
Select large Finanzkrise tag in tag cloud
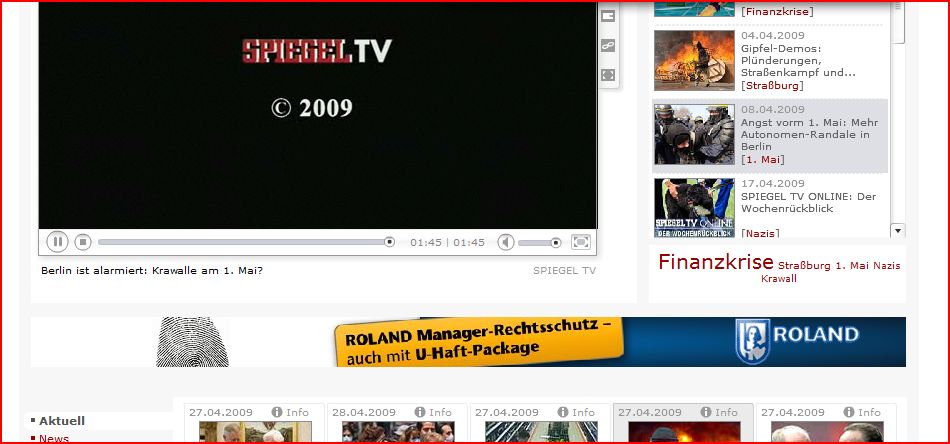pos(716,262)
